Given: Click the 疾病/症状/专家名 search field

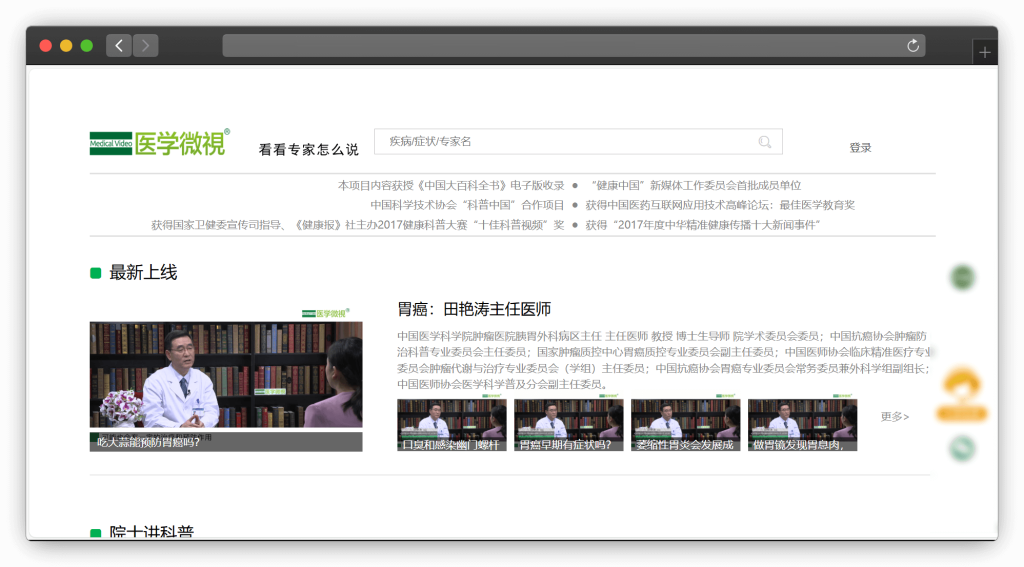Looking at the screenshot, I should [578, 142].
